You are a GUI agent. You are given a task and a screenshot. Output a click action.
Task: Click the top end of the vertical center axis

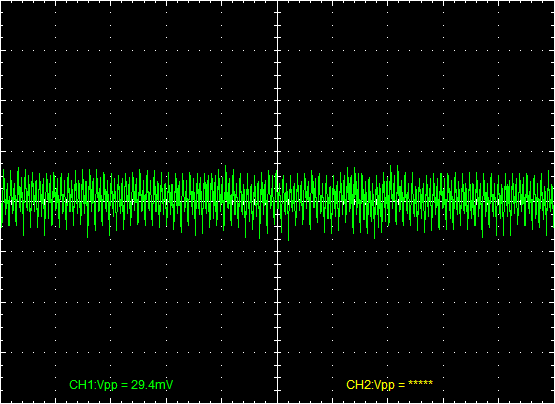tap(278, 1)
